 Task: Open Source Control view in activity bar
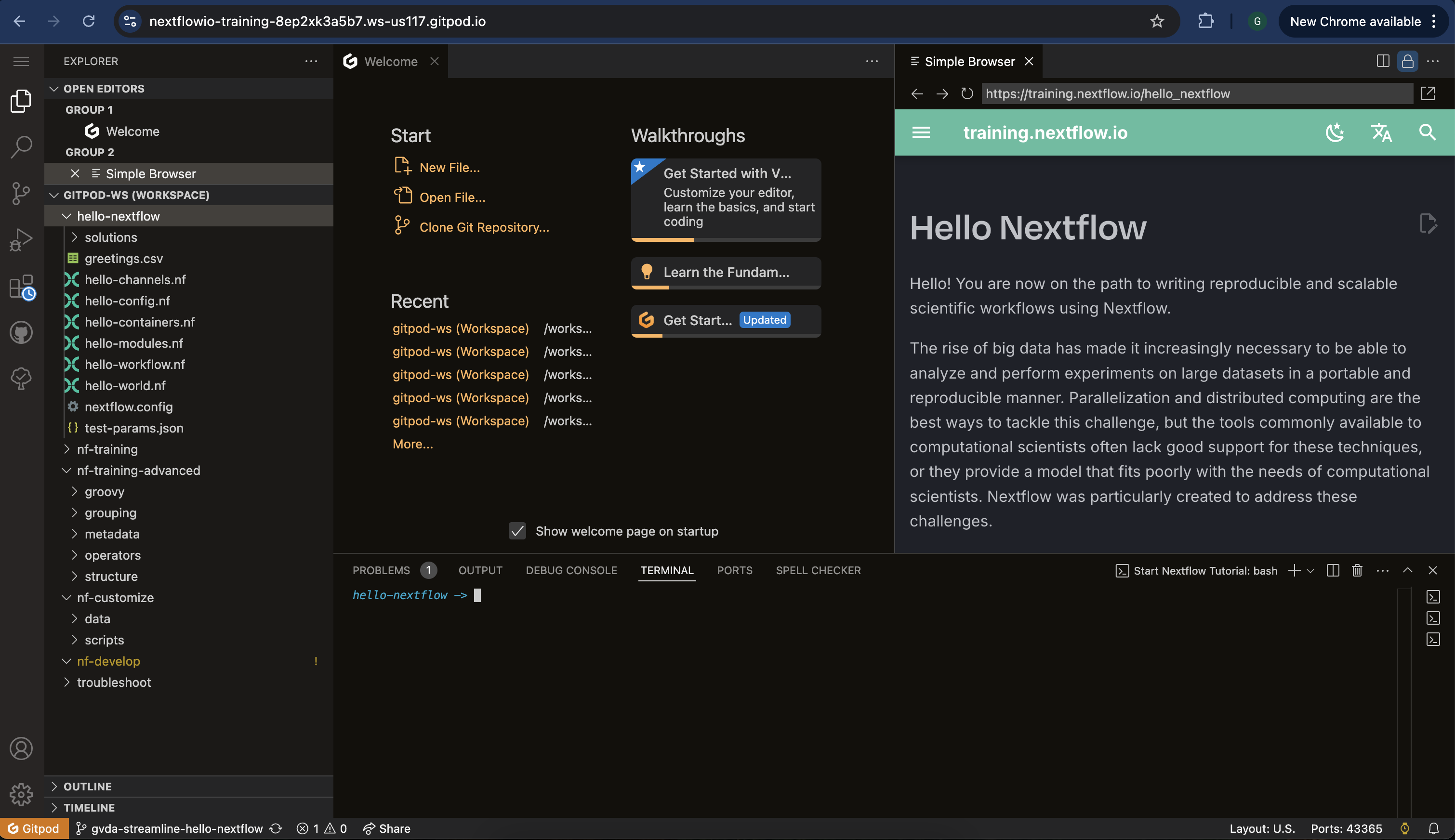coord(21,193)
